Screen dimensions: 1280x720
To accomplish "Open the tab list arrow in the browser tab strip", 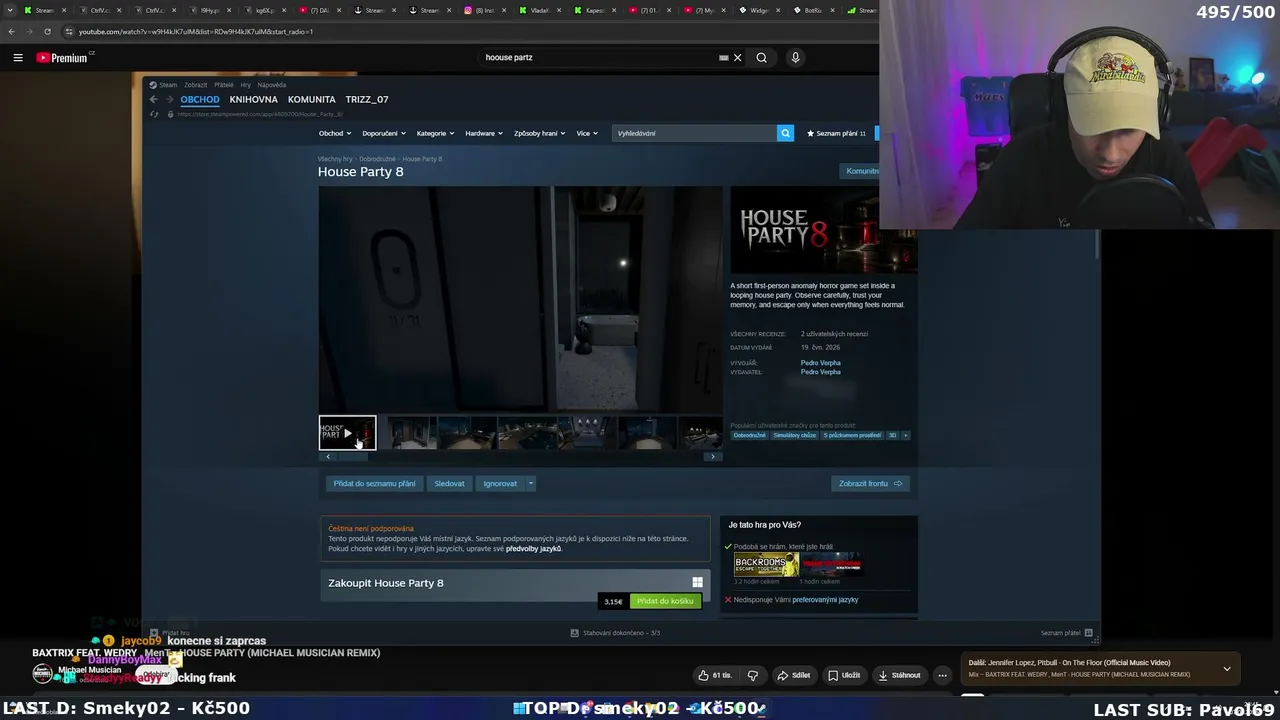I will click(x=11, y=10).
